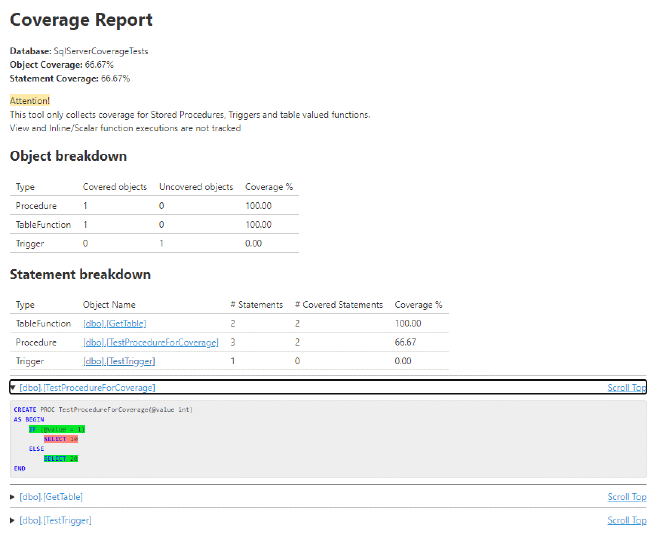This screenshot has width=660, height=543.
Task: Click the green highlighted SELECT 20 statement
Action: [61, 458]
